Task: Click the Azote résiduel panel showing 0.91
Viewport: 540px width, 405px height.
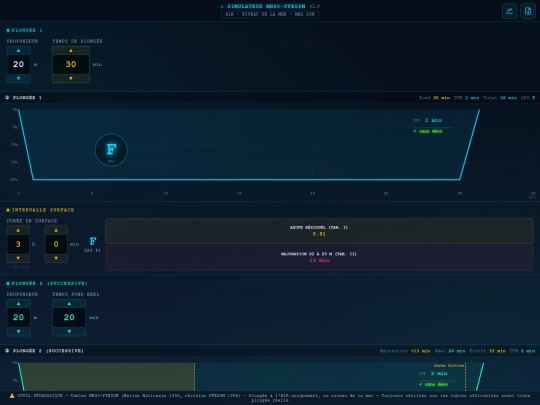Action: (x=319, y=231)
